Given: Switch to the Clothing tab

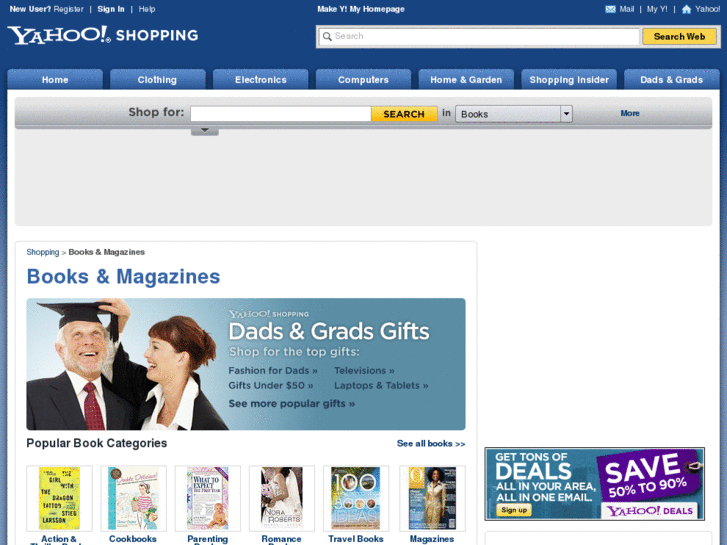Looking at the screenshot, I should click(x=157, y=79).
